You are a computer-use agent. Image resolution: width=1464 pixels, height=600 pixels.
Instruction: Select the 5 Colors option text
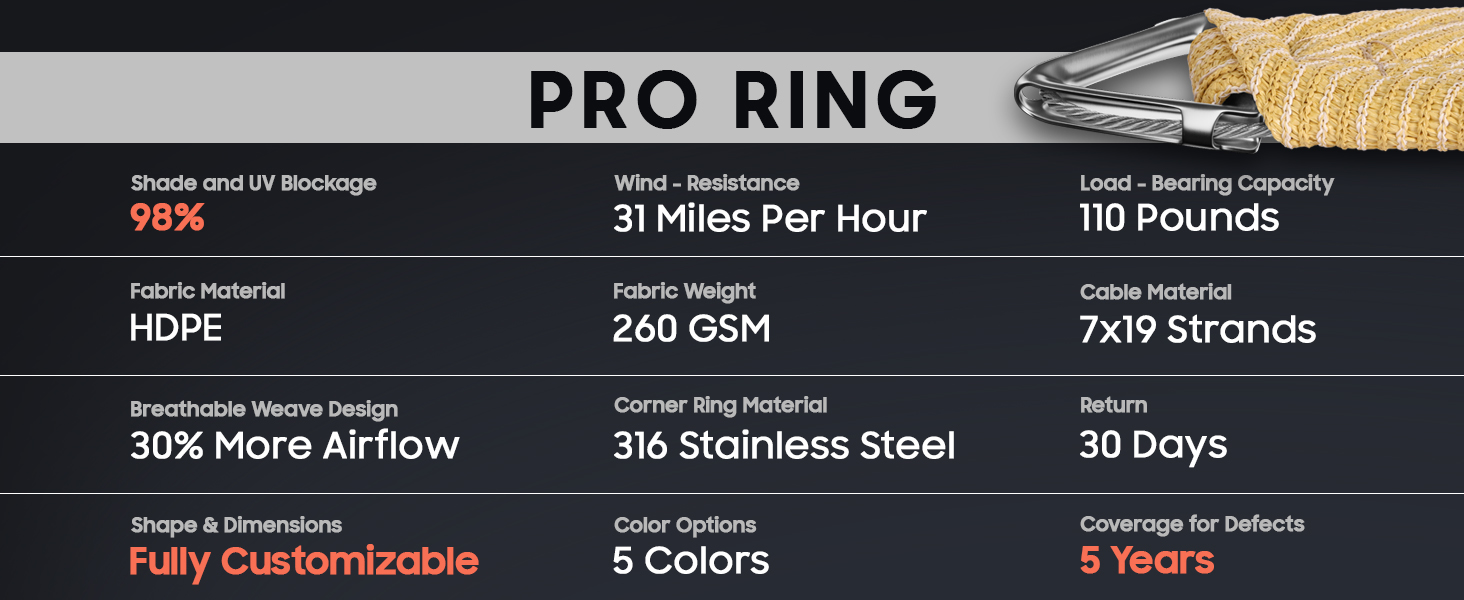pyautogui.click(x=691, y=561)
